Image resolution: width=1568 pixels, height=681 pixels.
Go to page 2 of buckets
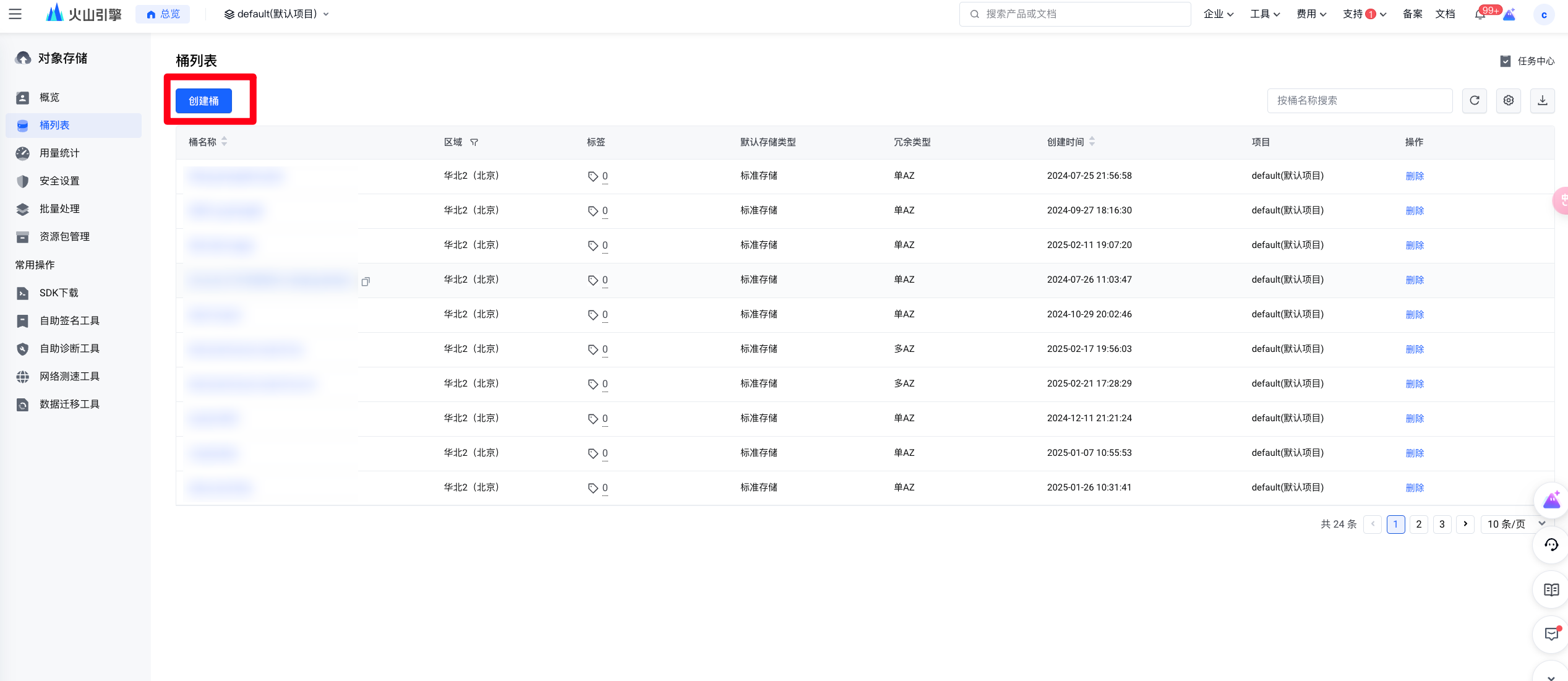(x=1419, y=524)
